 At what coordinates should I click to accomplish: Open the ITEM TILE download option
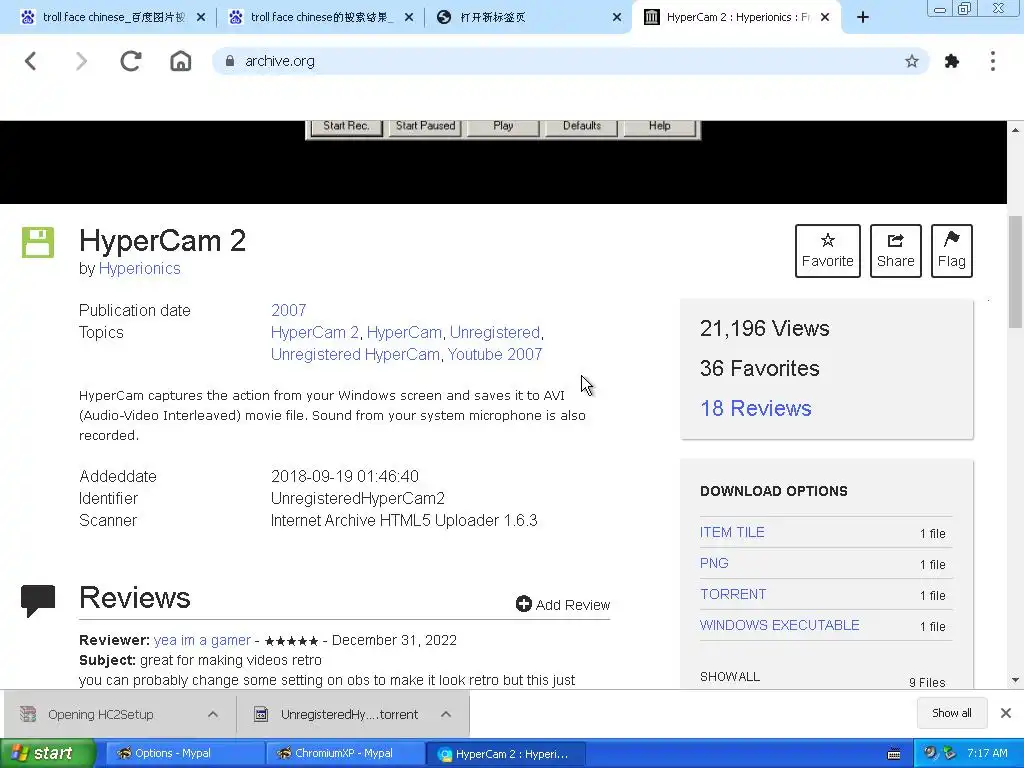coord(732,532)
